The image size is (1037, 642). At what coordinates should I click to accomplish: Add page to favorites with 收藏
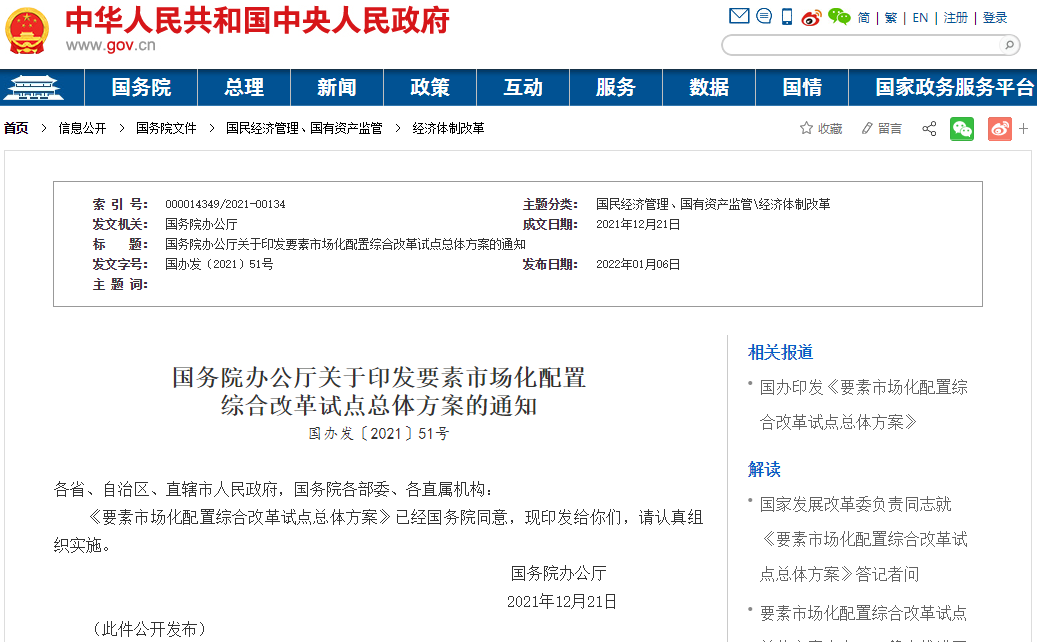tap(821, 129)
